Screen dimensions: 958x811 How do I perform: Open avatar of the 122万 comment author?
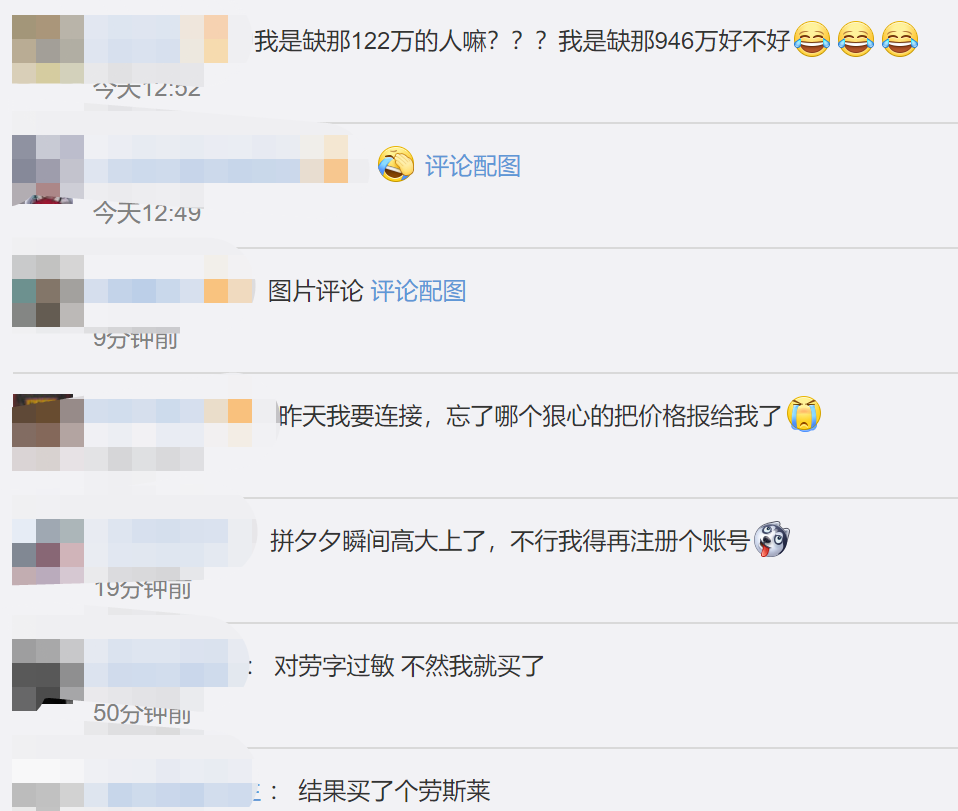[48, 49]
